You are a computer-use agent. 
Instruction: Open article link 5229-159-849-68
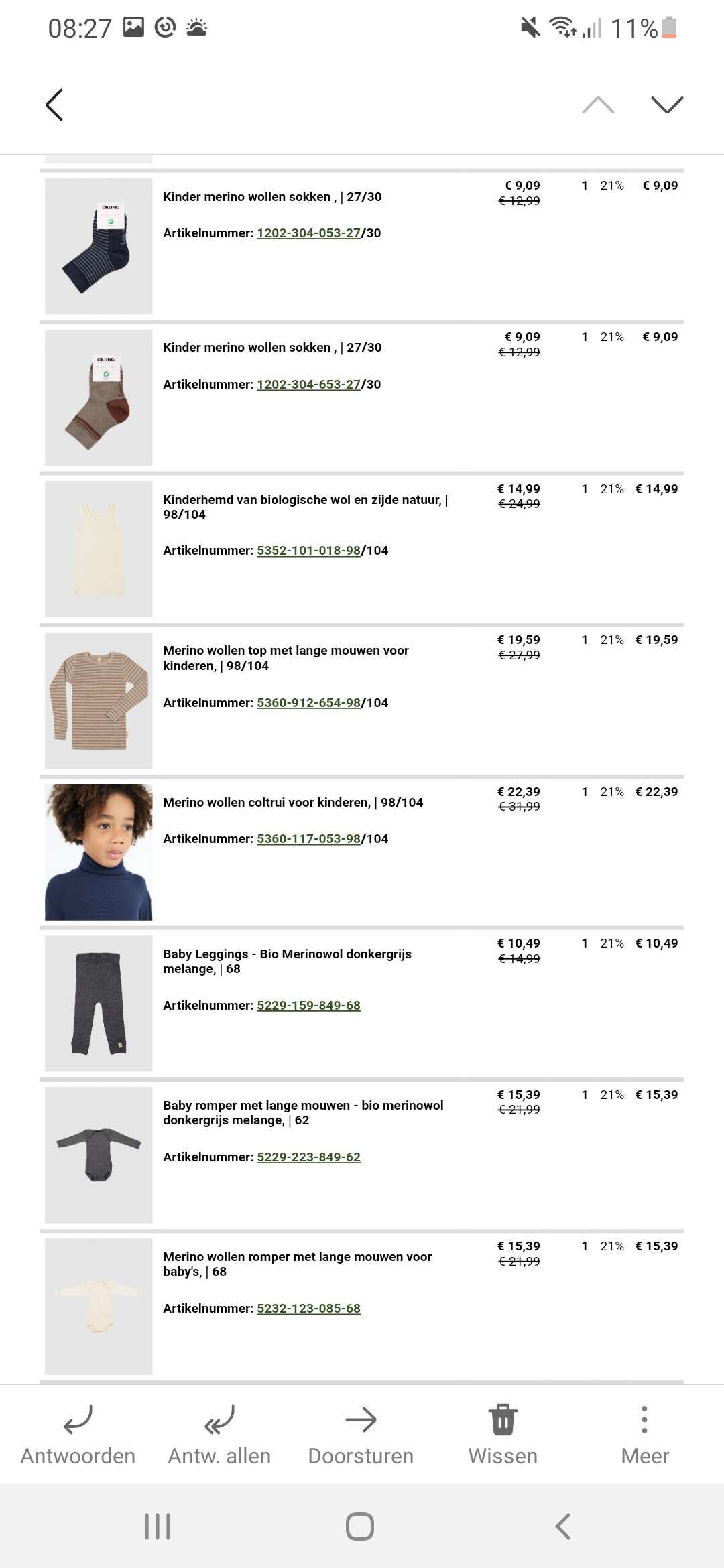(x=308, y=1006)
